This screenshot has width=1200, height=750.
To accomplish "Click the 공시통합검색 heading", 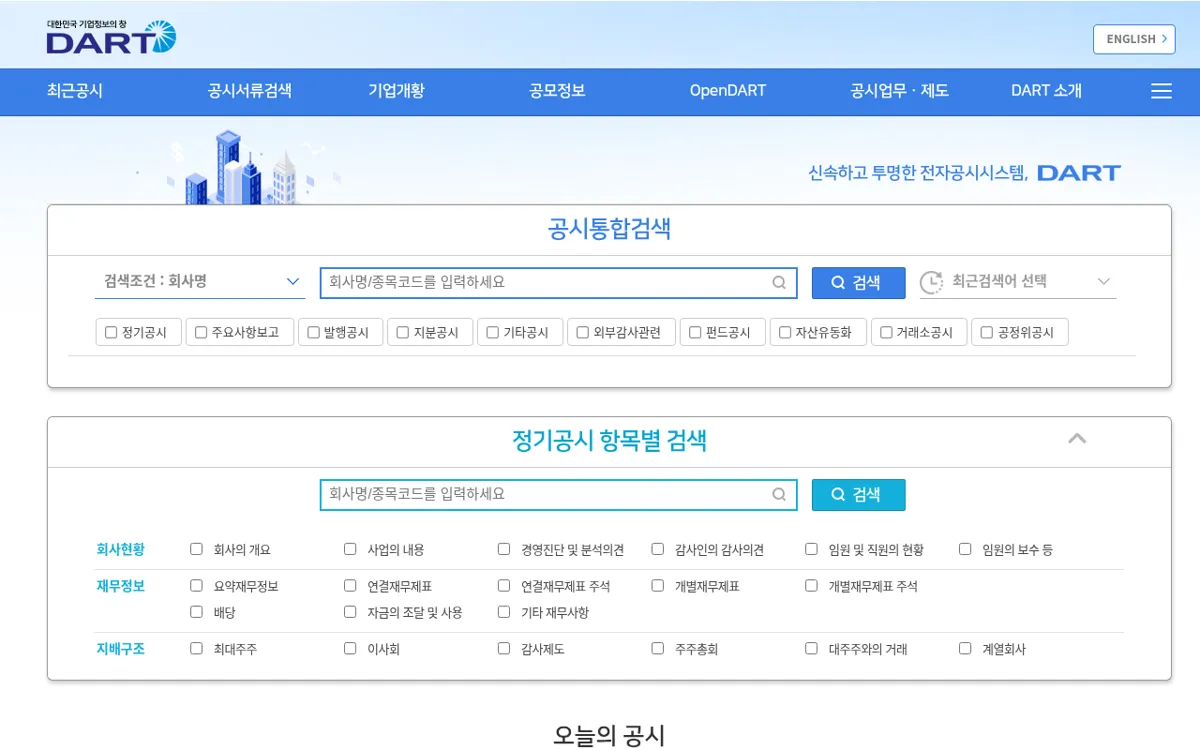I will (609, 229).
